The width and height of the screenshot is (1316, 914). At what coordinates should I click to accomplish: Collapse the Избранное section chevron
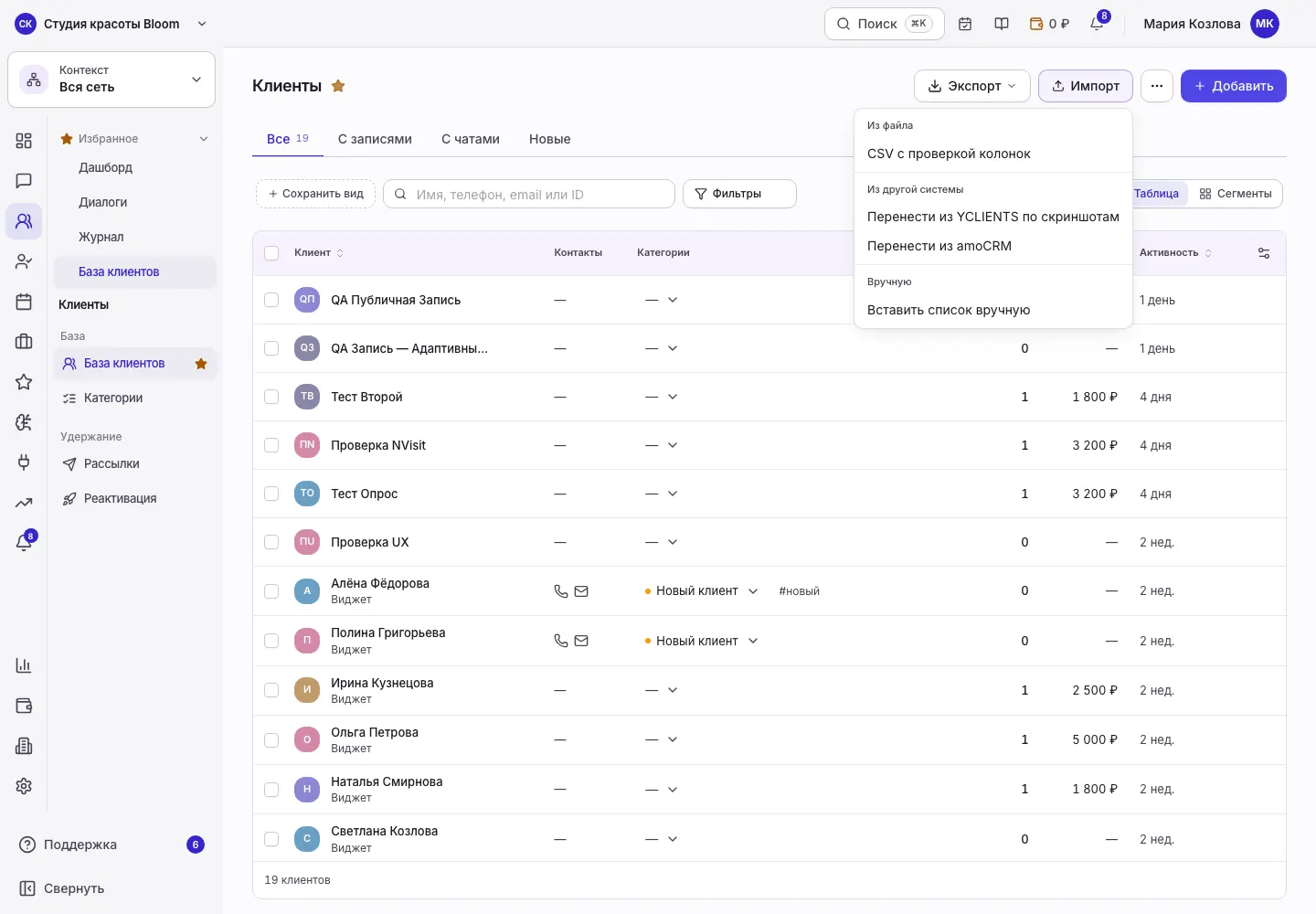[x=204, y=139]
